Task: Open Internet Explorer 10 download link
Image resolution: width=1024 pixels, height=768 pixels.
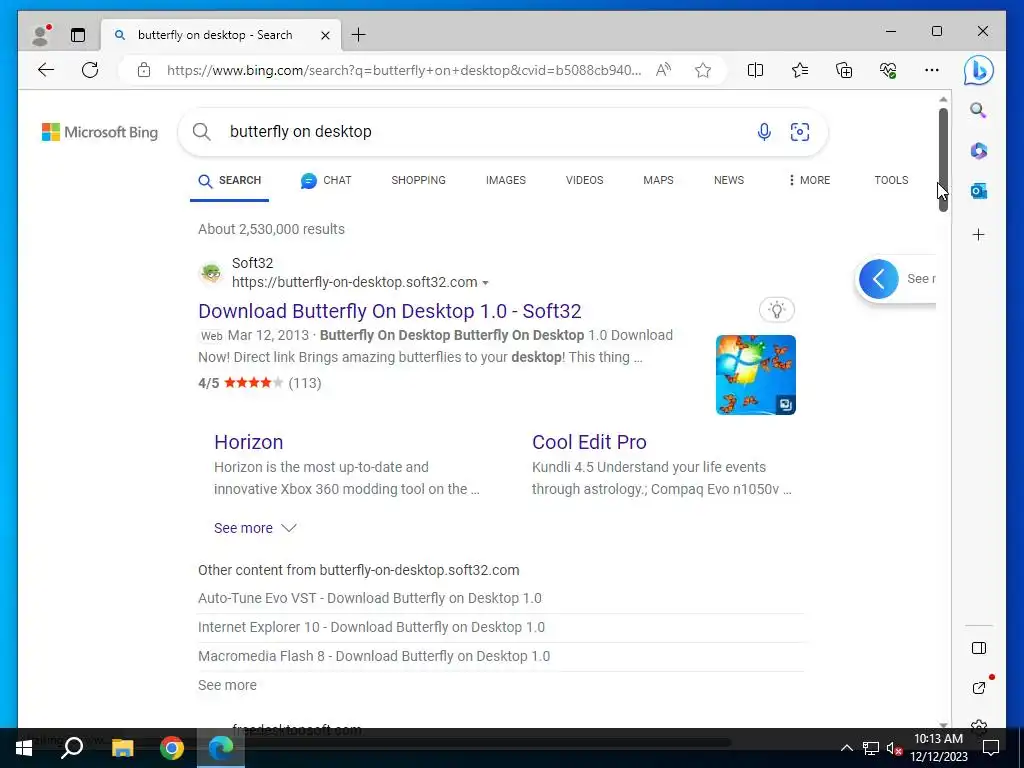Action: (x=371, y=627)
